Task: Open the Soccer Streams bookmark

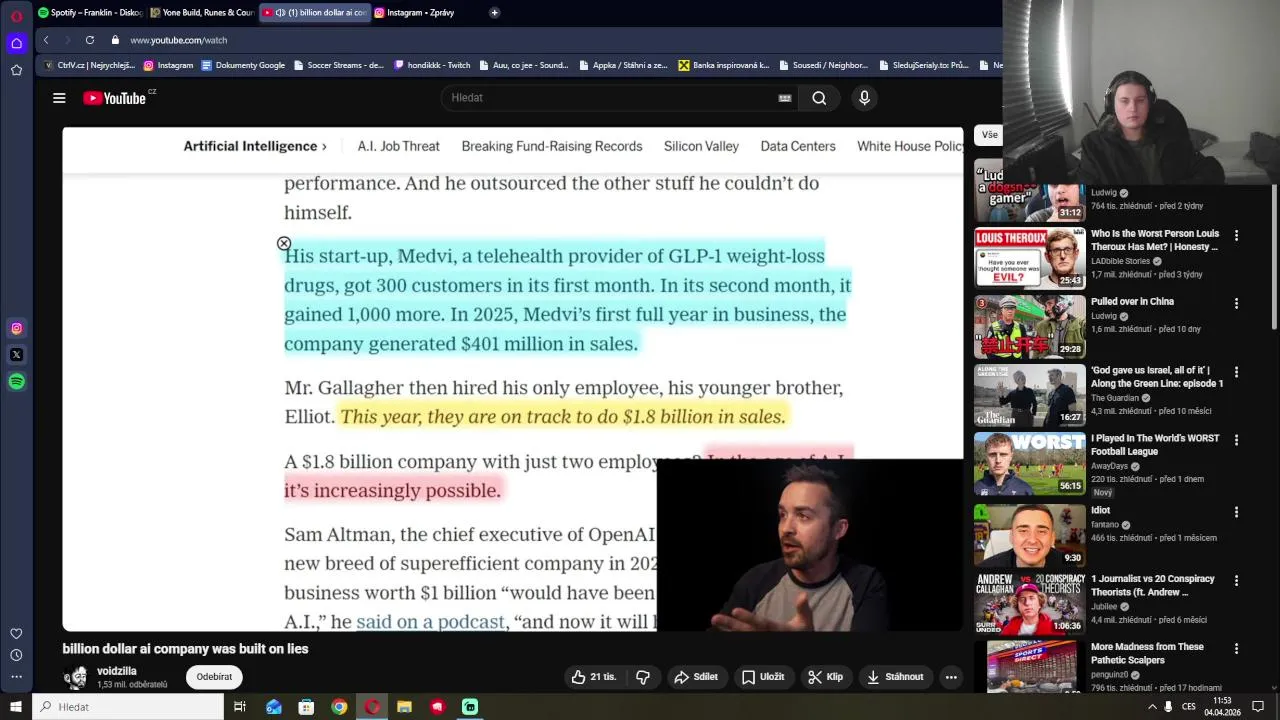Action: point(338,65)
